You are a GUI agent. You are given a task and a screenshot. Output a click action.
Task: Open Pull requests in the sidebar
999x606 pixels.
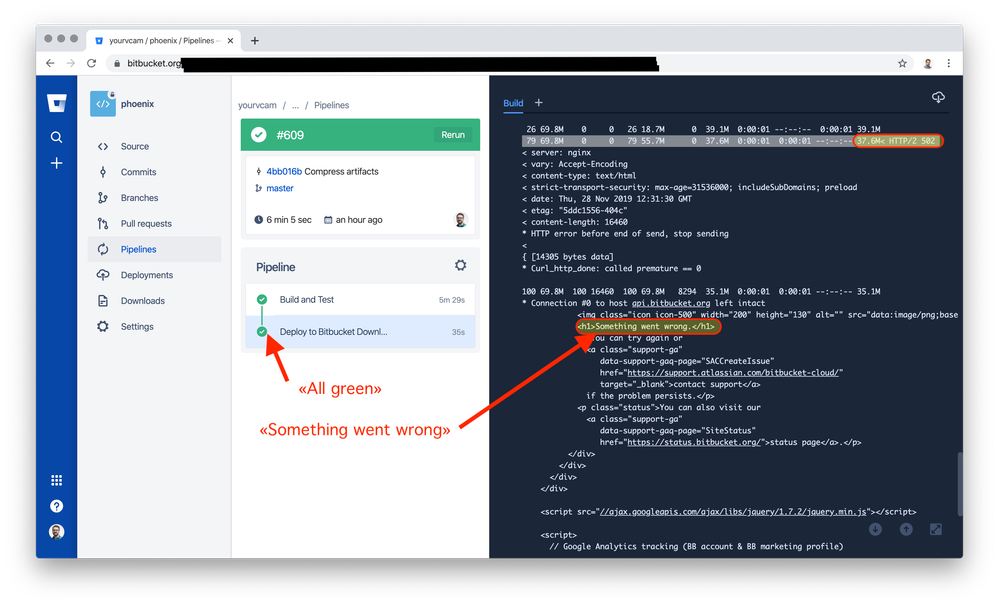pyautogui.click(x=154, y=224)
